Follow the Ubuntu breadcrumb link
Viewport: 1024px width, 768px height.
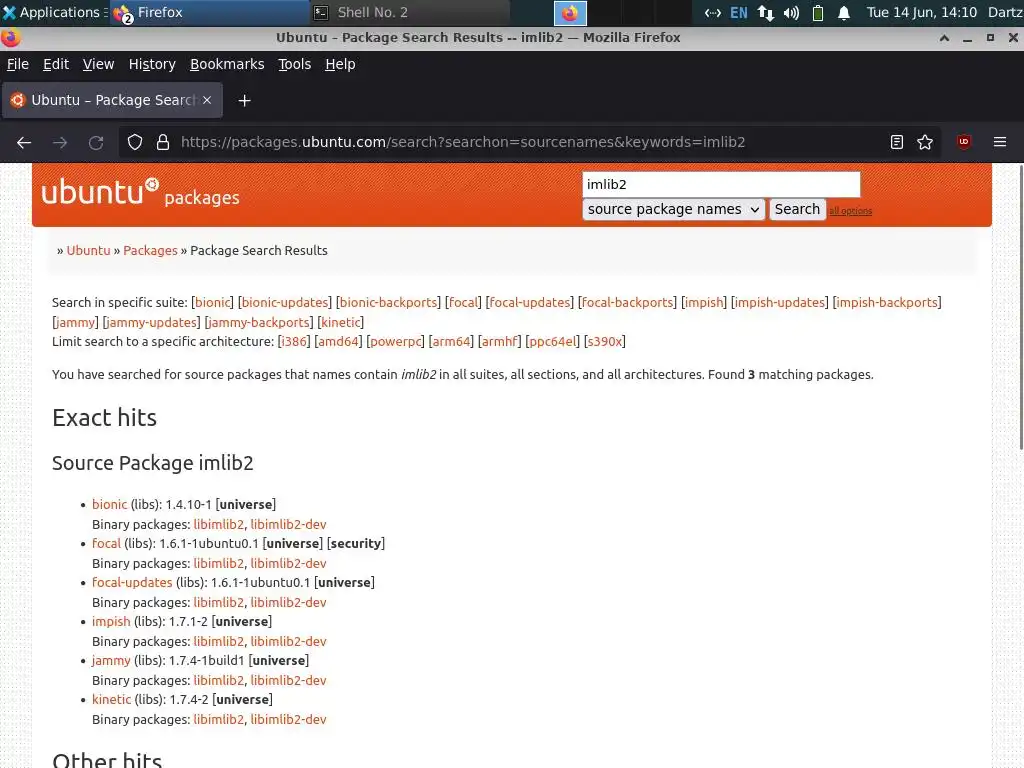point(88,251)
